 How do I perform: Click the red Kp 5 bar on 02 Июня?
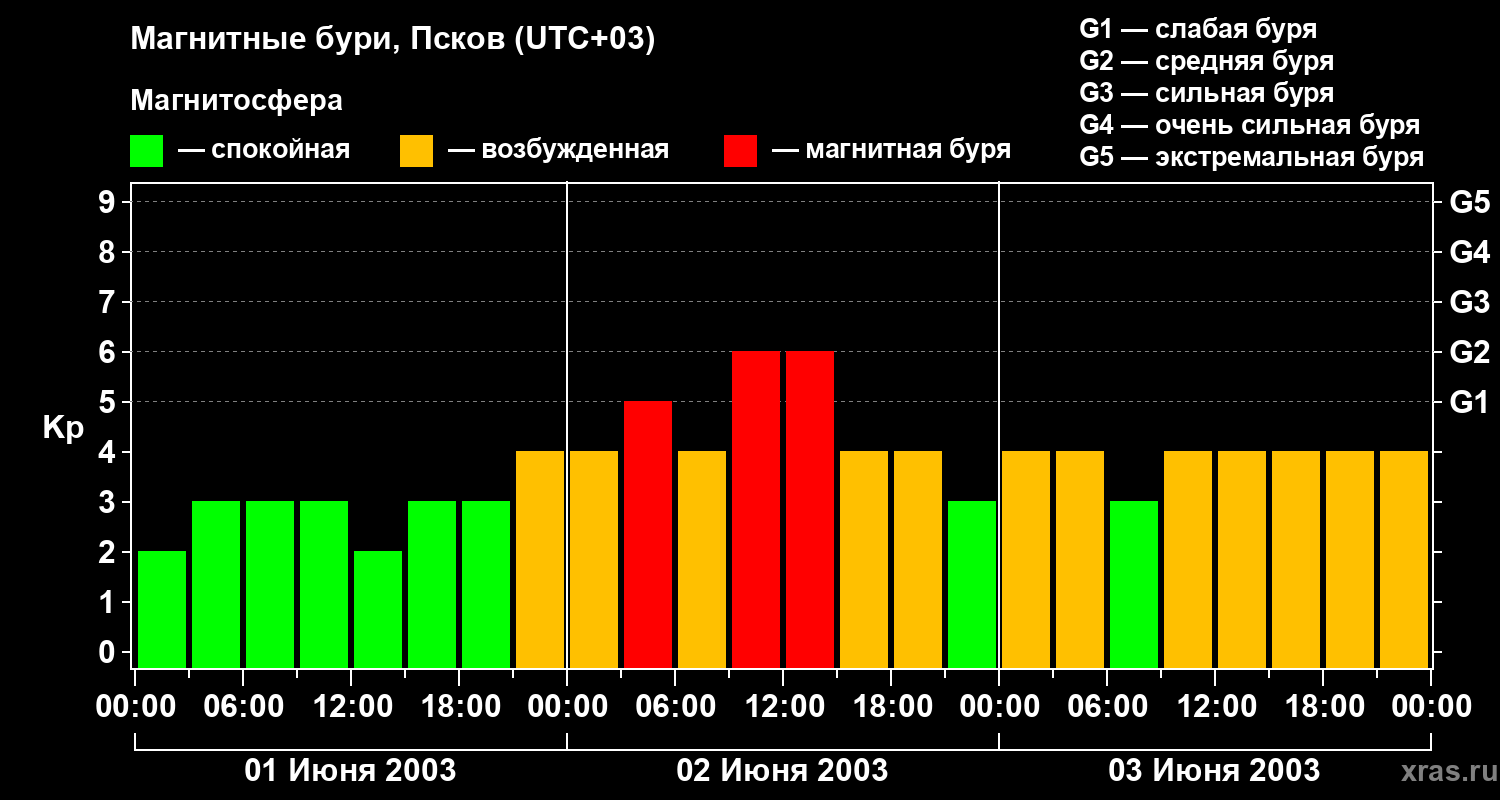point(648,534)
